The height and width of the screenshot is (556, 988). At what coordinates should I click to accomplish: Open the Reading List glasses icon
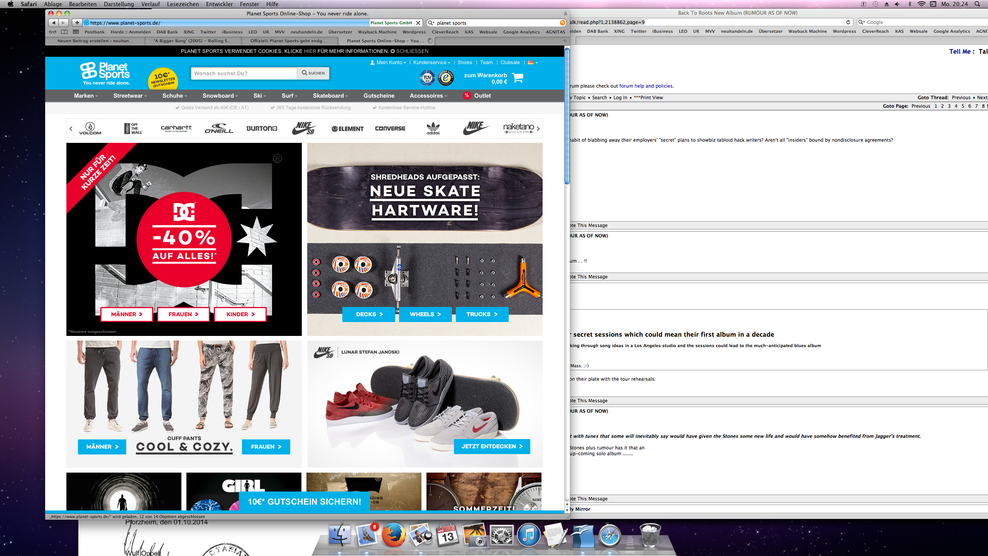click(53, 32)
